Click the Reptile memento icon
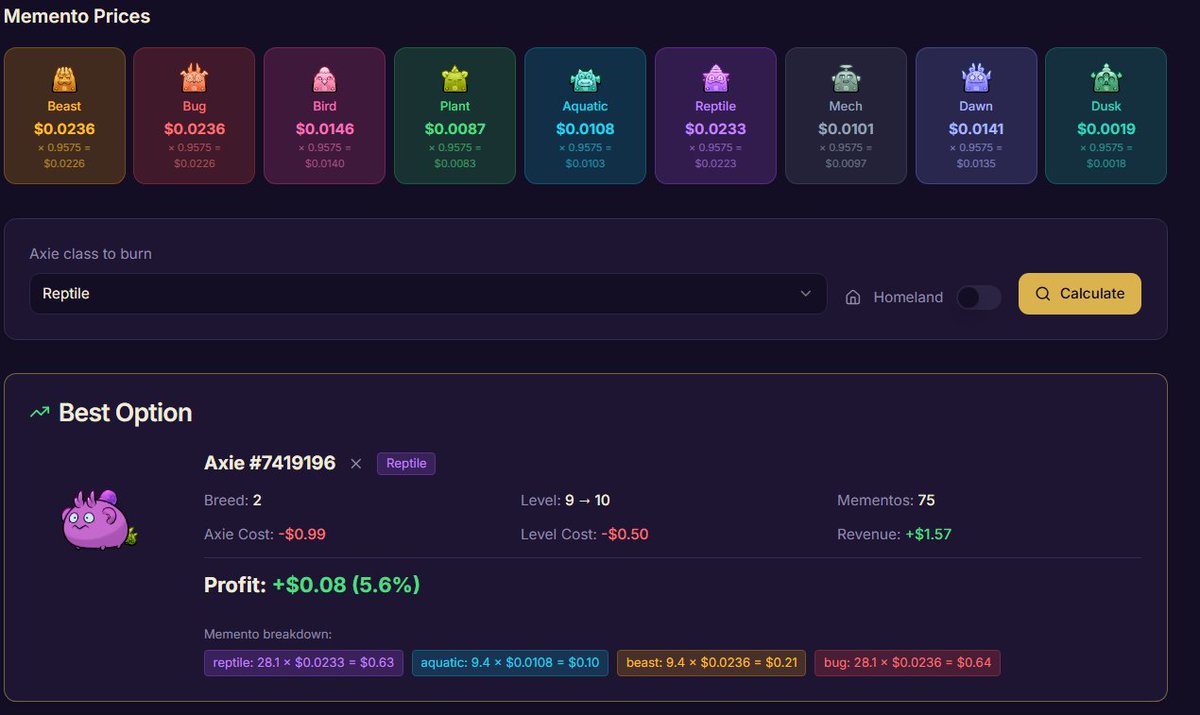 click(715, 78)
